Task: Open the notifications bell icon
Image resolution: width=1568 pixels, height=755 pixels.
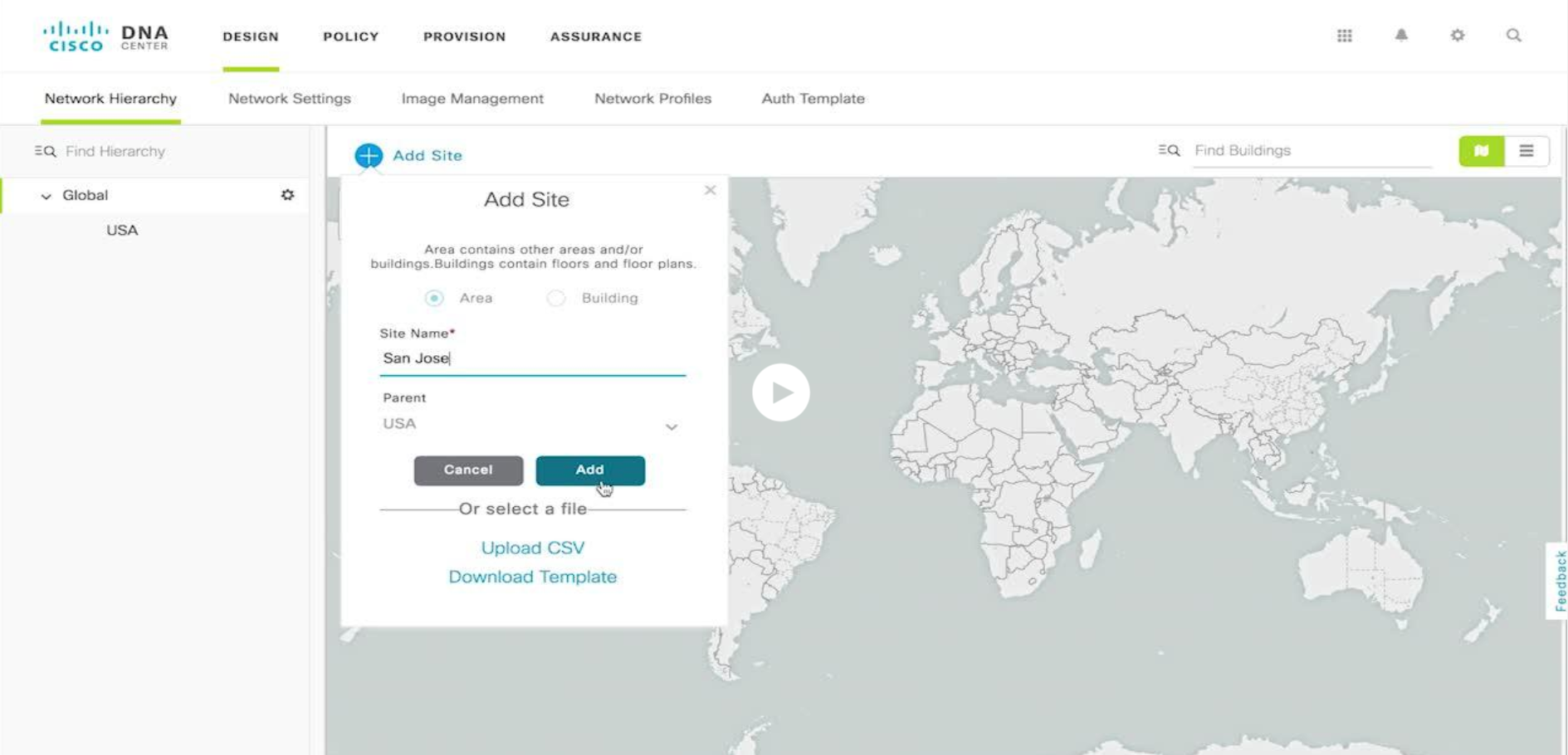Action: pyautogui.click(x=1401, y=36)
